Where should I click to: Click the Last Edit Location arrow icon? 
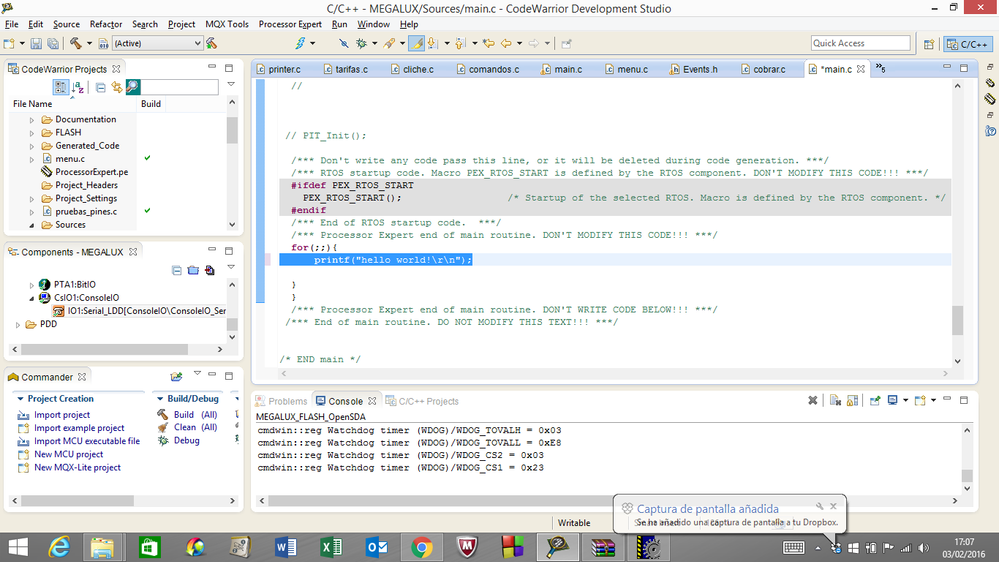(489, 43)
